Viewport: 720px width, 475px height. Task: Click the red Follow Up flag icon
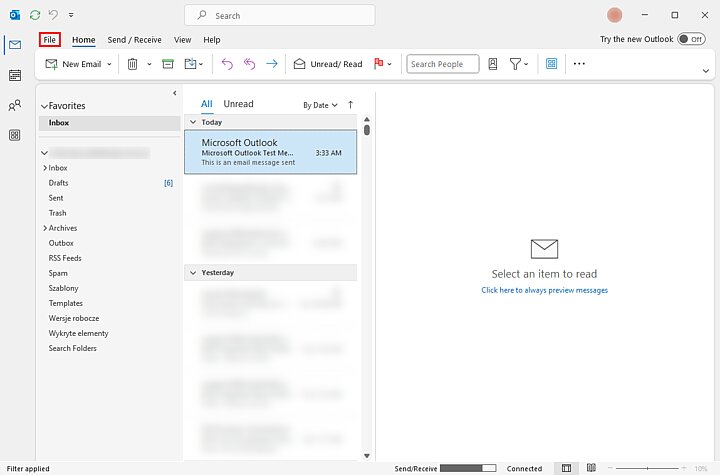pos(378,63)
